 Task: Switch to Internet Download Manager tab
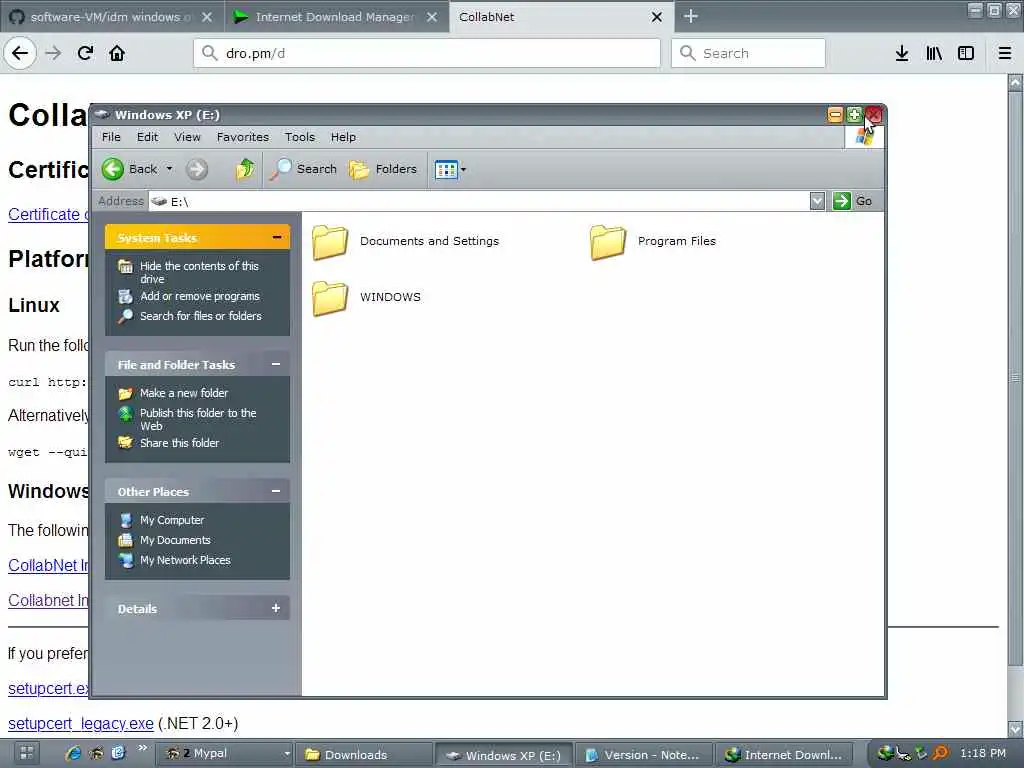tap(336, 17)
